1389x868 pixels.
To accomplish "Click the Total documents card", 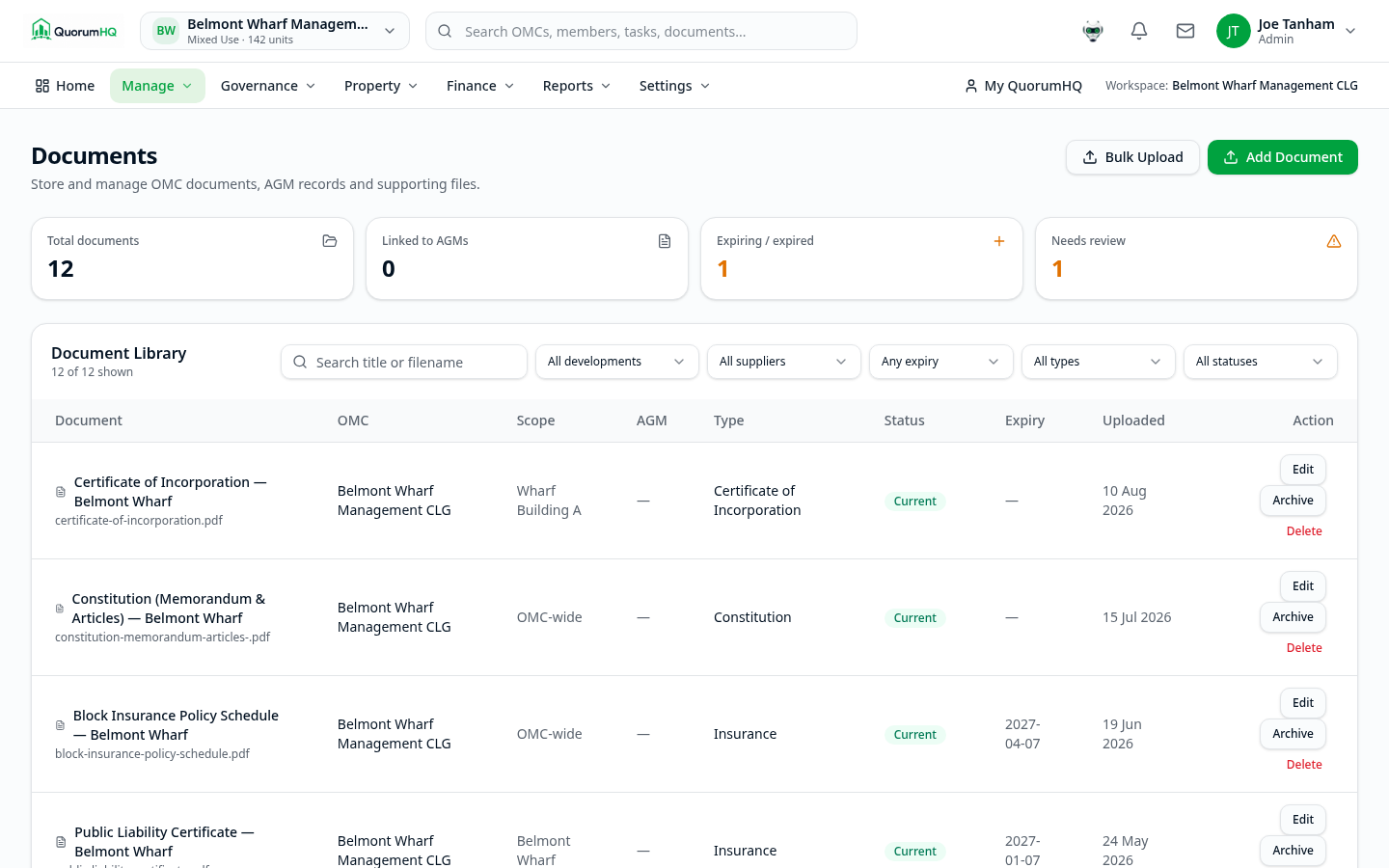I will click(192, 258).
